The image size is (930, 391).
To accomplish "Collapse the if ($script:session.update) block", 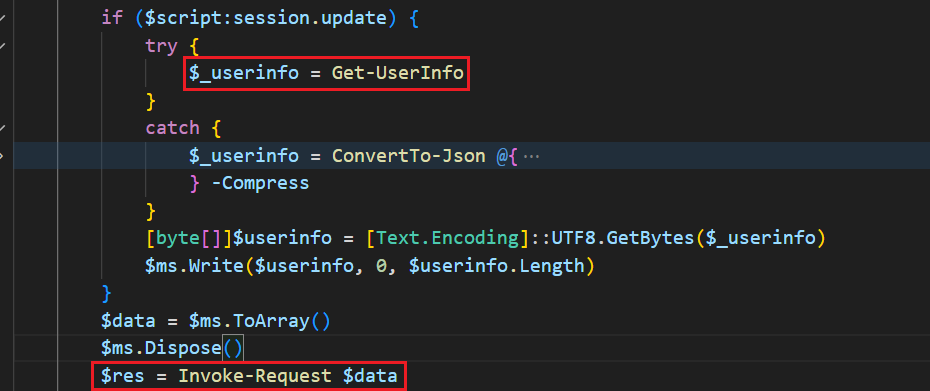I will [x=2, y=18].
